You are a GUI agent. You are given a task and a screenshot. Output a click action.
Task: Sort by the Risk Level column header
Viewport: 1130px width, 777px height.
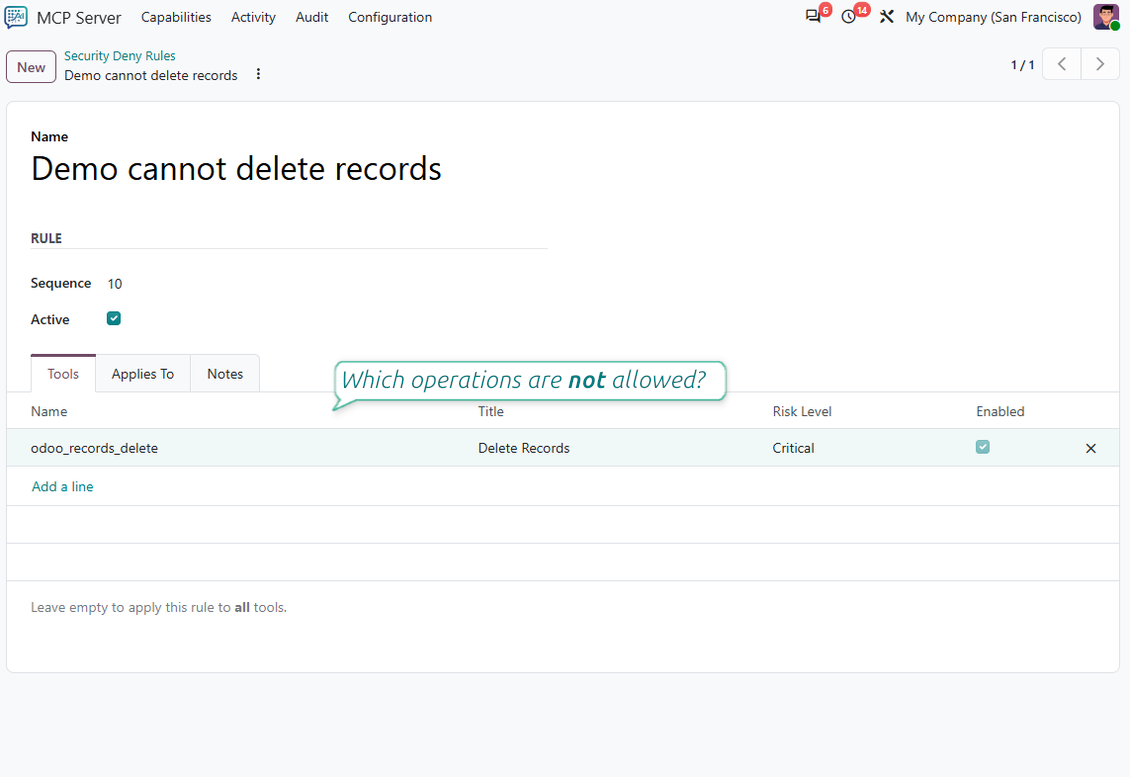coord(802,412)
